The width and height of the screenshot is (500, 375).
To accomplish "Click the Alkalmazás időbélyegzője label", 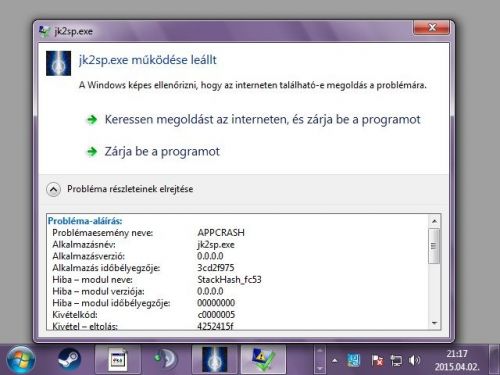I will pyautogui.click(x=106, y=268).
